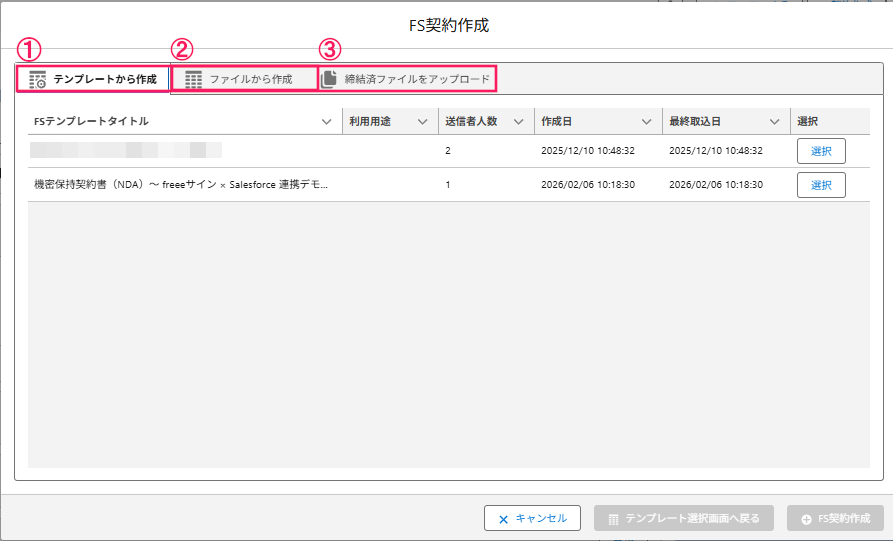Click 最終取込日 cell 2025/12/10 10:48:32
The width and height of the screenshot is (893, 541).
(x=716, y=150)
